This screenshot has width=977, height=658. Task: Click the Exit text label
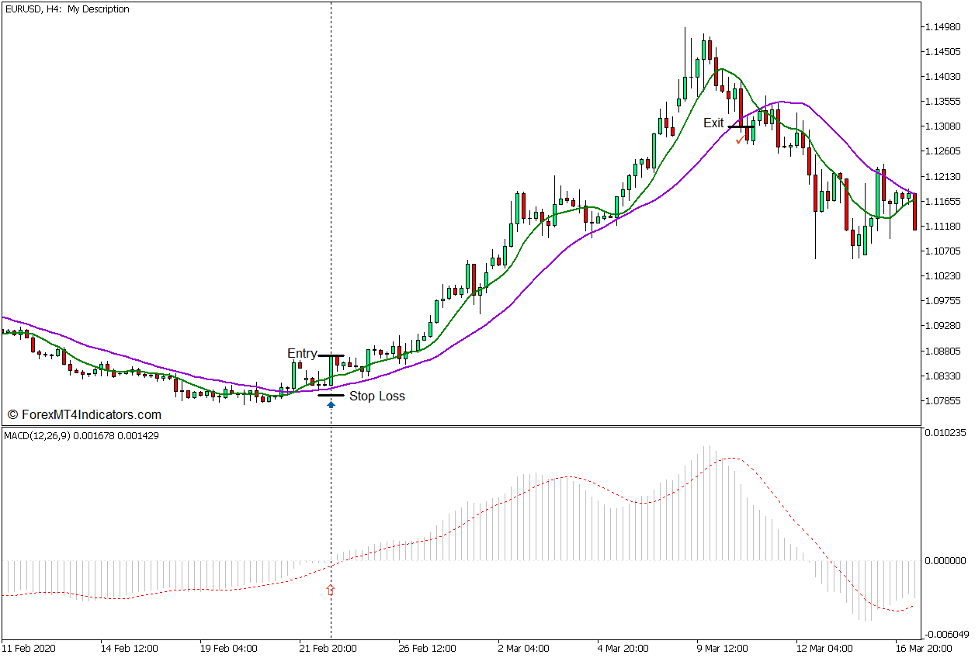[713, 123]
